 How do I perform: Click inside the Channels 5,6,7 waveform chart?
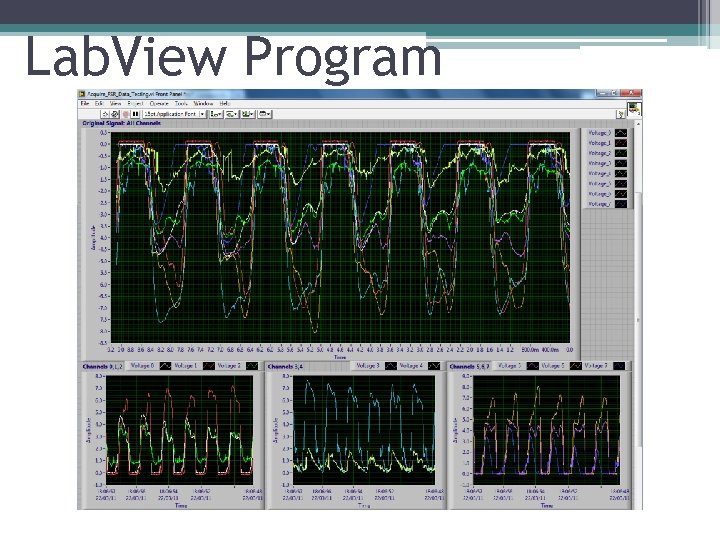coord(546,430)
